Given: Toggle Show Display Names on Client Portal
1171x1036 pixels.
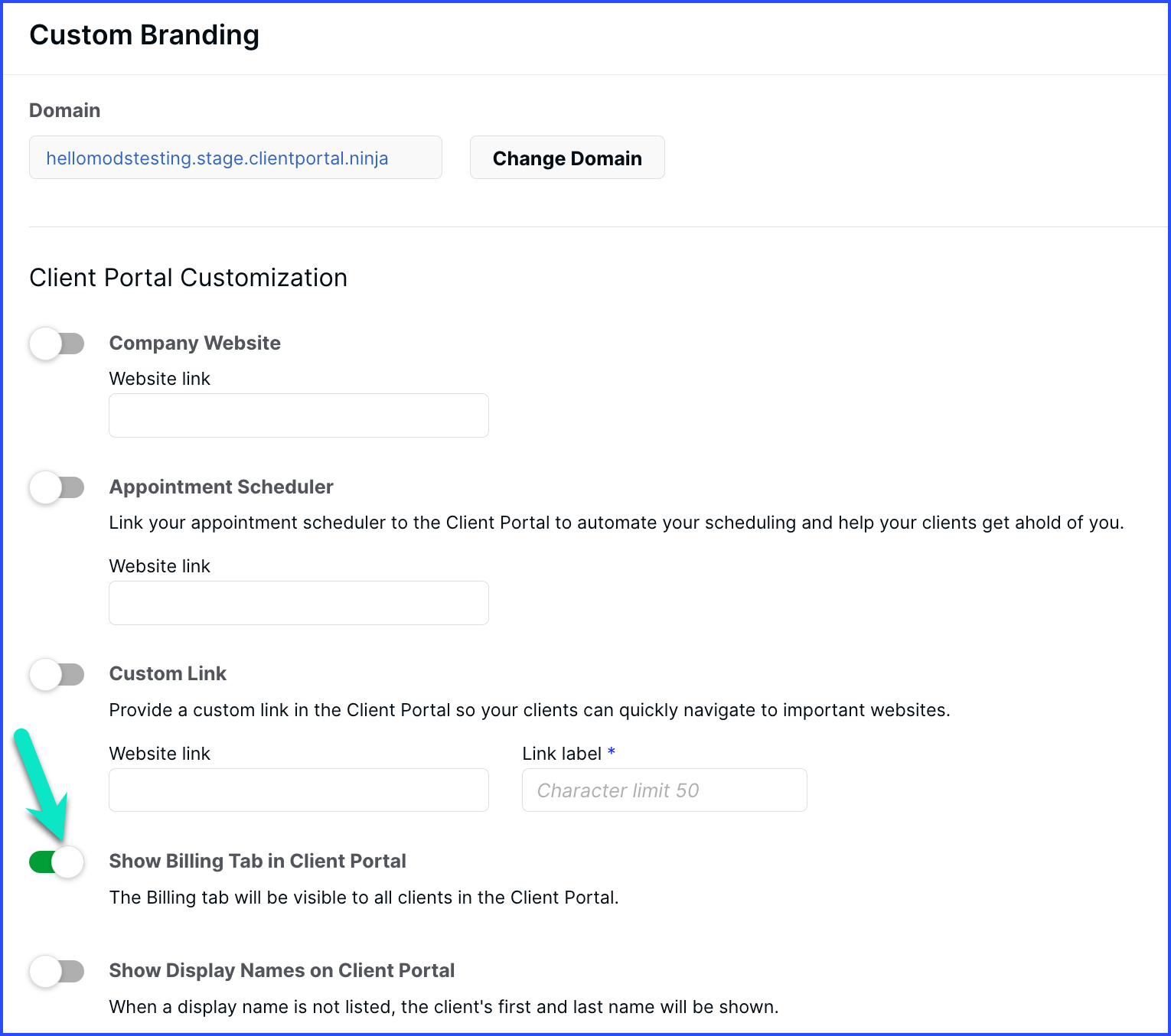Looking at the screenshot, I should click(x=57, y=972).
